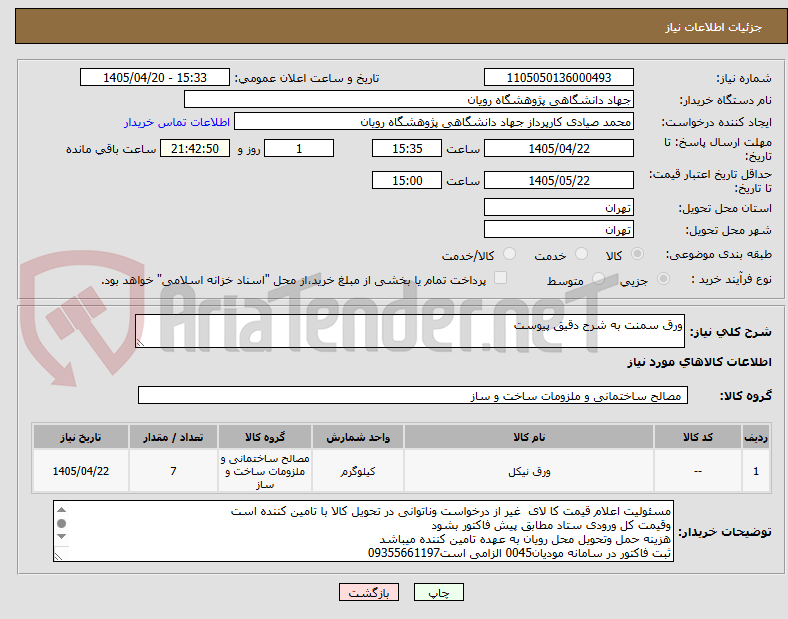The height and width of the screenshot is (619, 788).
Task: Click the تعداد / مقدار column header
Action: point(173,437)
